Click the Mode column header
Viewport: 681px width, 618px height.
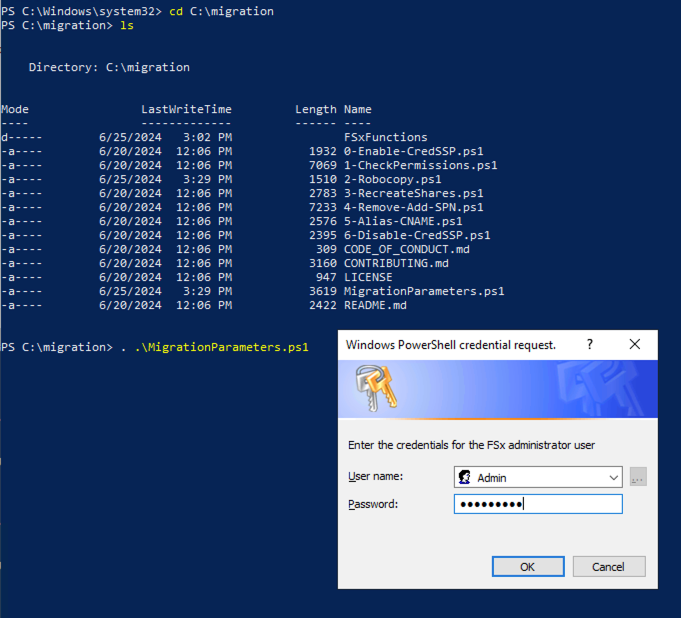pos(15,109)
